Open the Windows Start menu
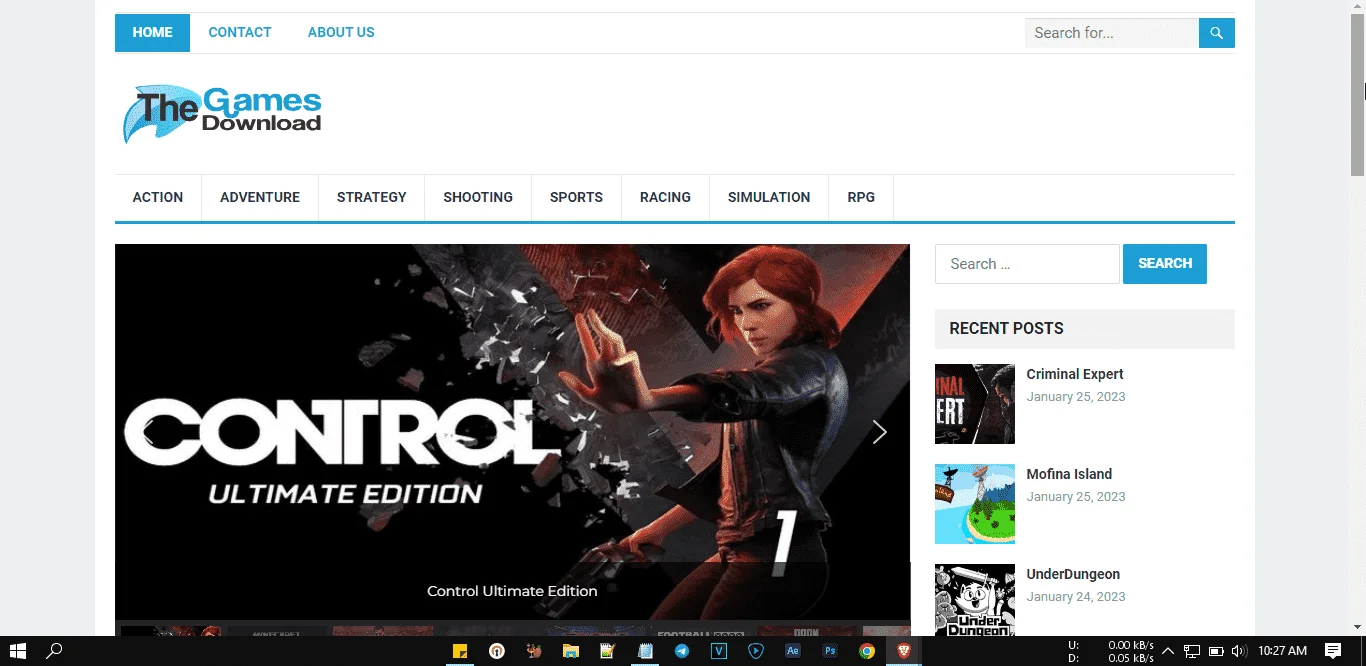1366x666 pixels. tap(17, 651)
